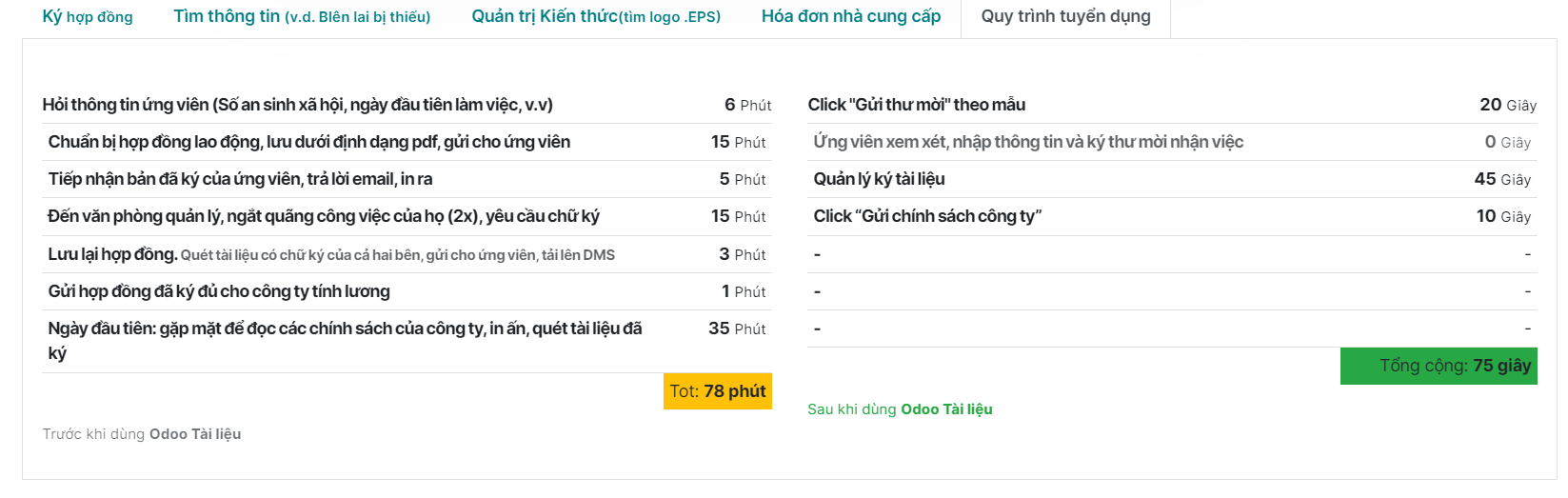Select Quản lý ký tài liệu row
The height and width of the screenshot is (498, 1568).
1172,179
